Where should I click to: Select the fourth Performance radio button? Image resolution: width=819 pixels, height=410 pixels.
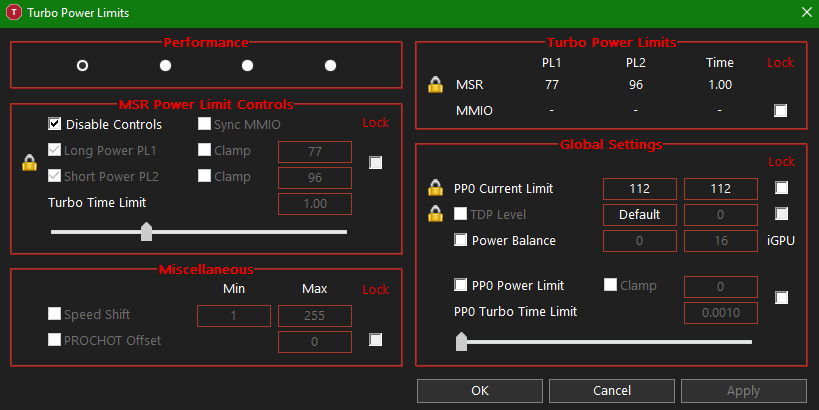pyautogui.click(x=330, y=66)
